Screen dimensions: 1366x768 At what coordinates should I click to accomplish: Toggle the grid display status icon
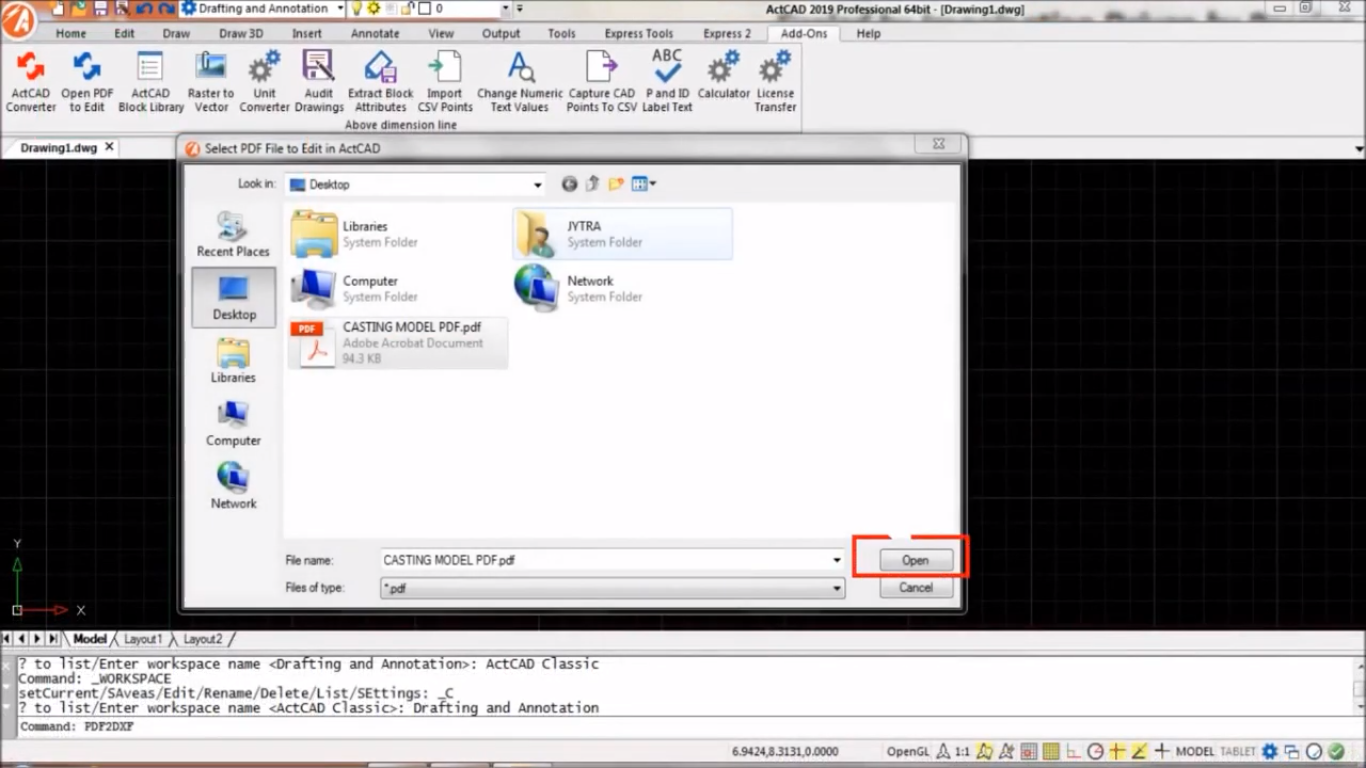(1050, 752)
